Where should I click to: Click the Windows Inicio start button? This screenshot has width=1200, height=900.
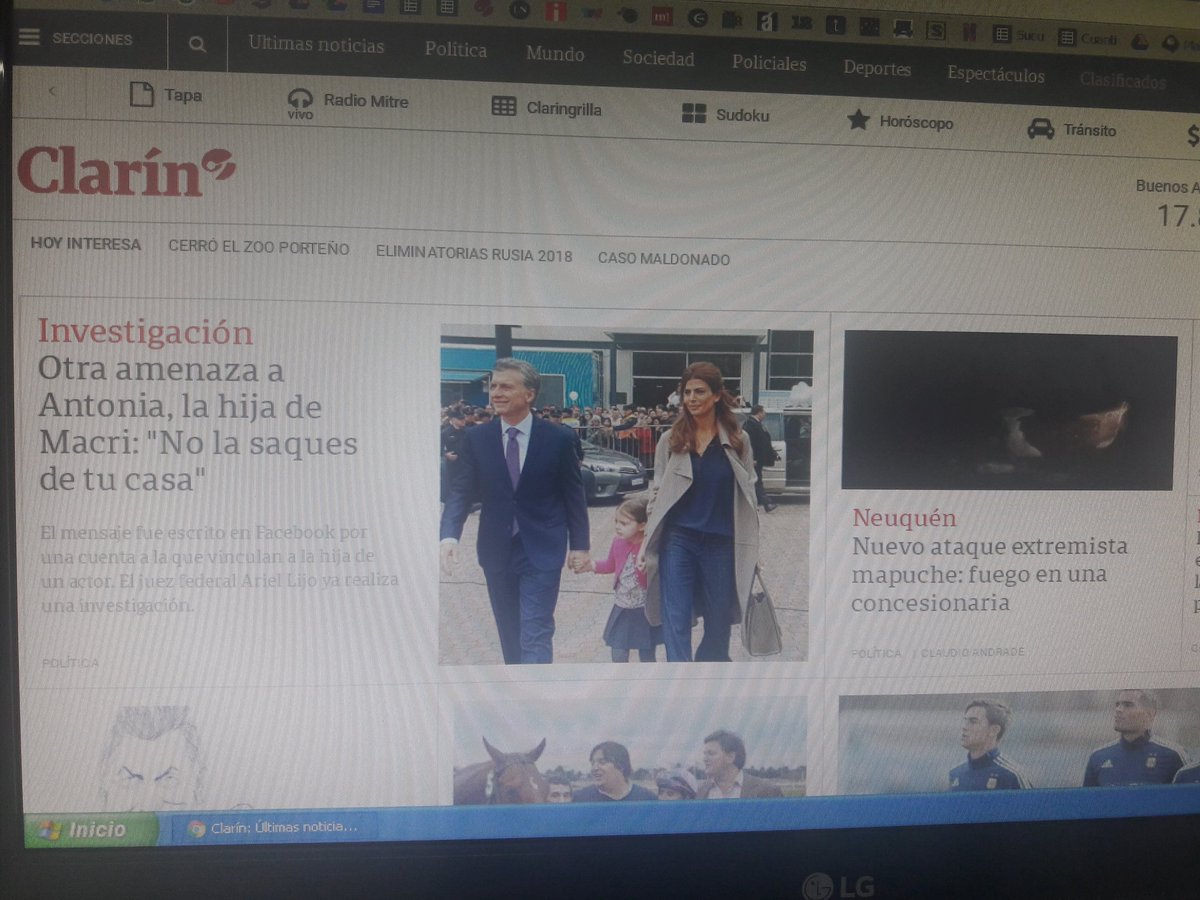pyautogui.click(x=90, y=830)
